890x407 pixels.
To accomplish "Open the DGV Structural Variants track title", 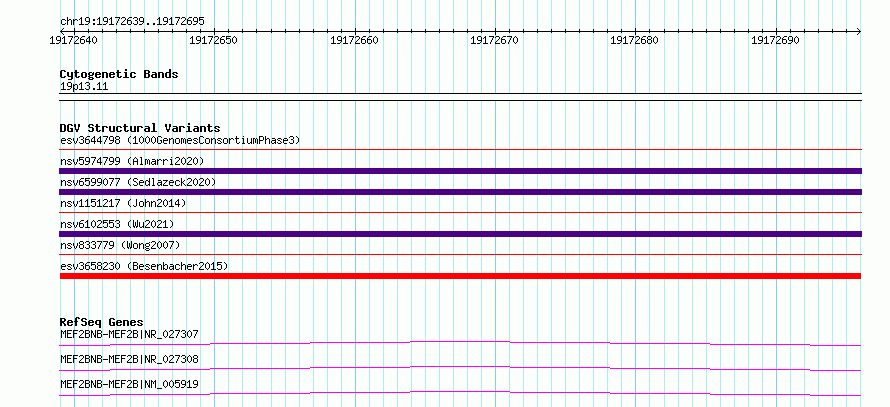I will (140, 128).
